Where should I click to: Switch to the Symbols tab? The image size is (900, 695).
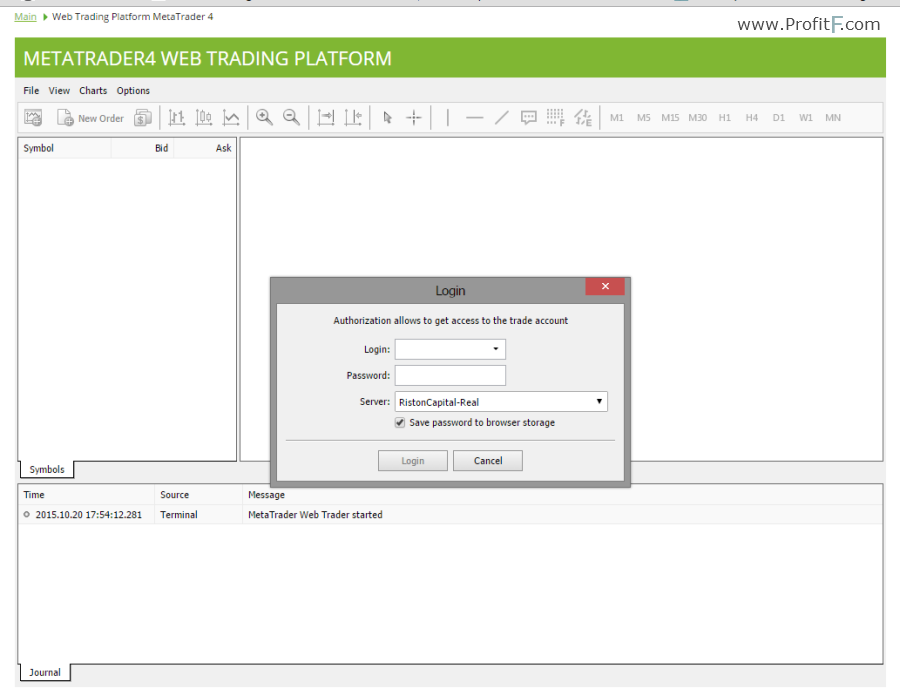click(47, 469)
